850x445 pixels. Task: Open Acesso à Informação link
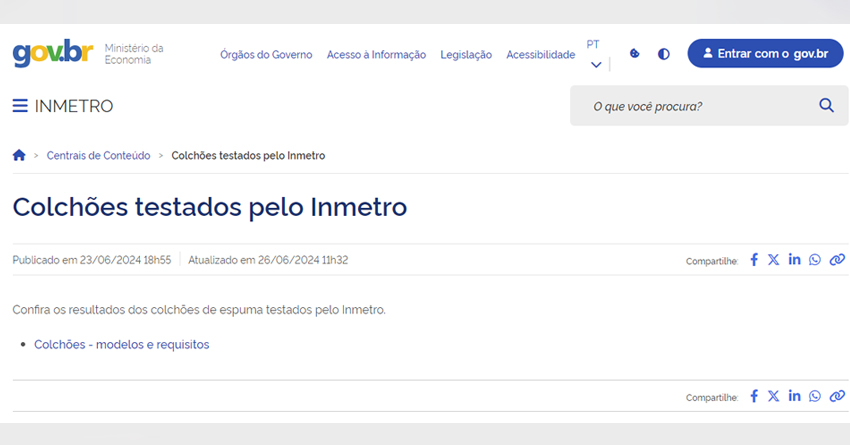click(376, 55)
